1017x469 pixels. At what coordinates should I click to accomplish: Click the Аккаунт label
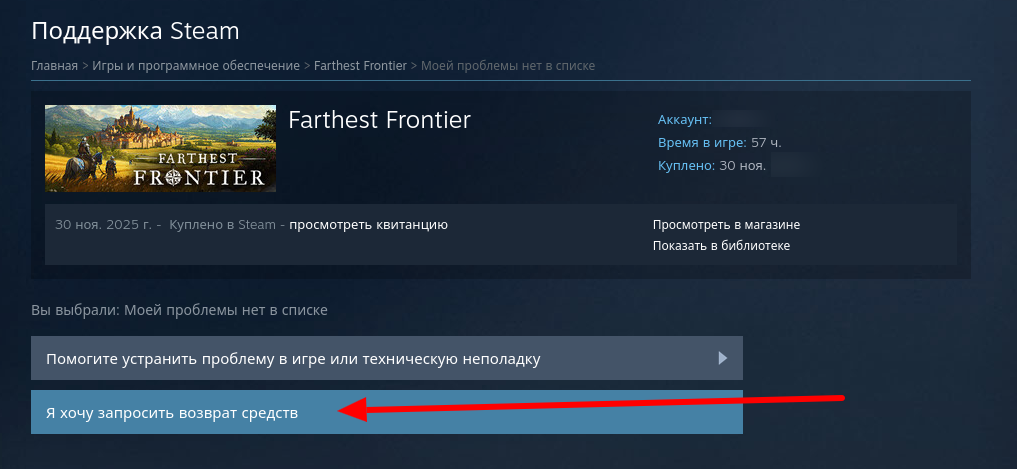coord(685,119)
